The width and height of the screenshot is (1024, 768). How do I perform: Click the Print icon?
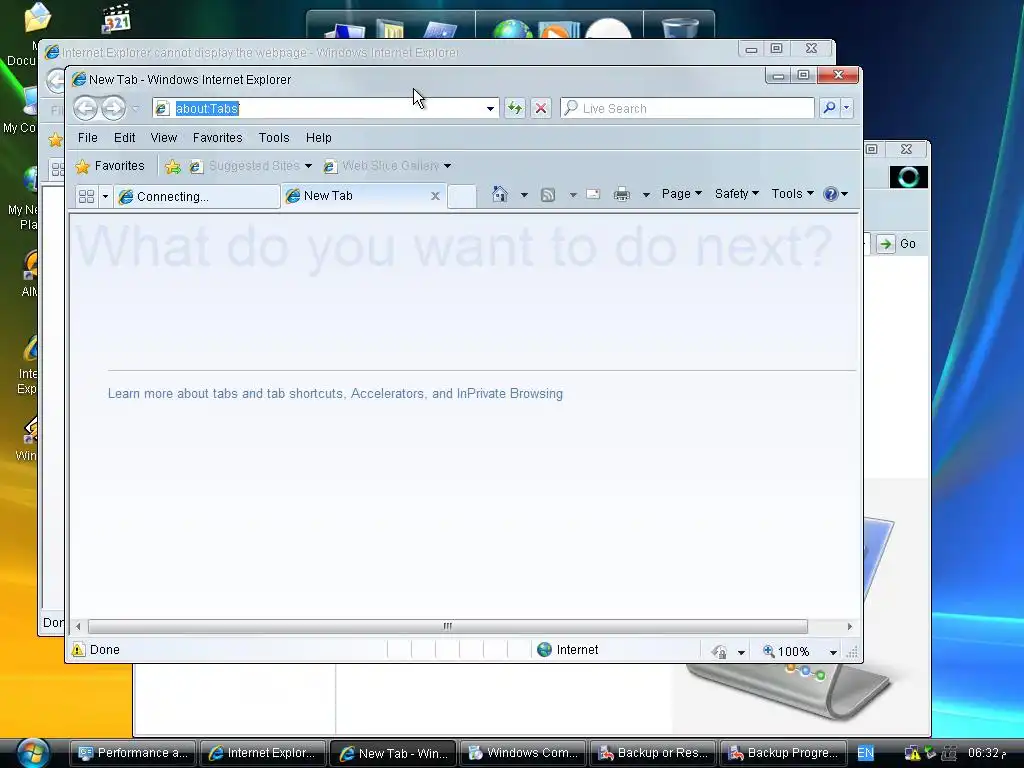pyautogui.click(x=622, y=194)
